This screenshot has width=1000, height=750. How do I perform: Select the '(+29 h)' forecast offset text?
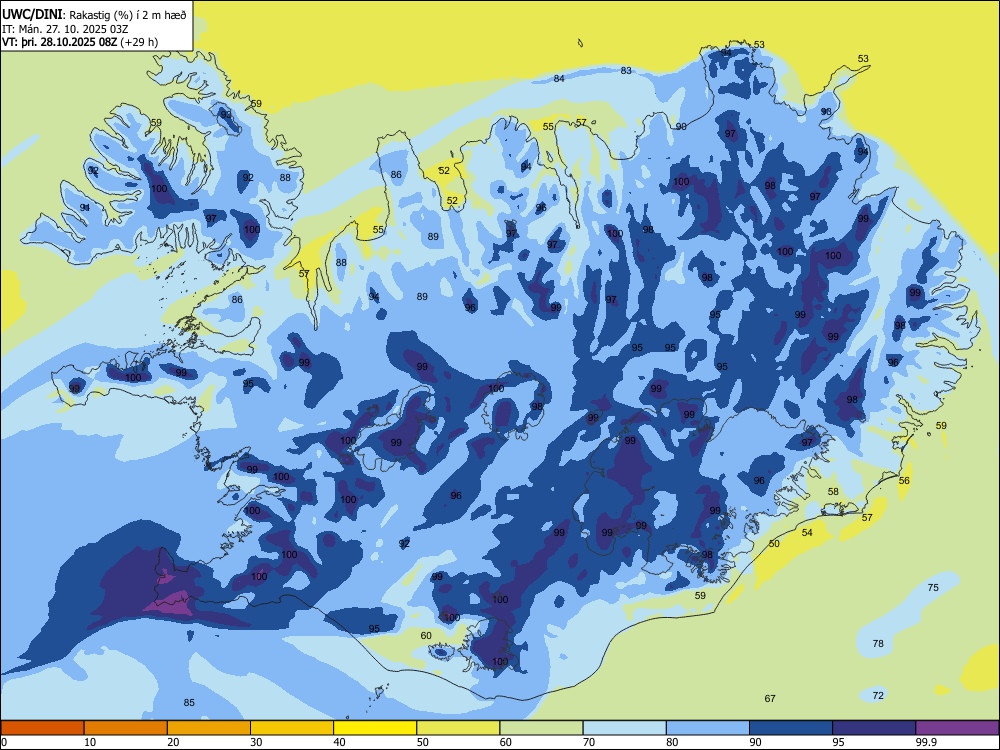pos(139,42)
